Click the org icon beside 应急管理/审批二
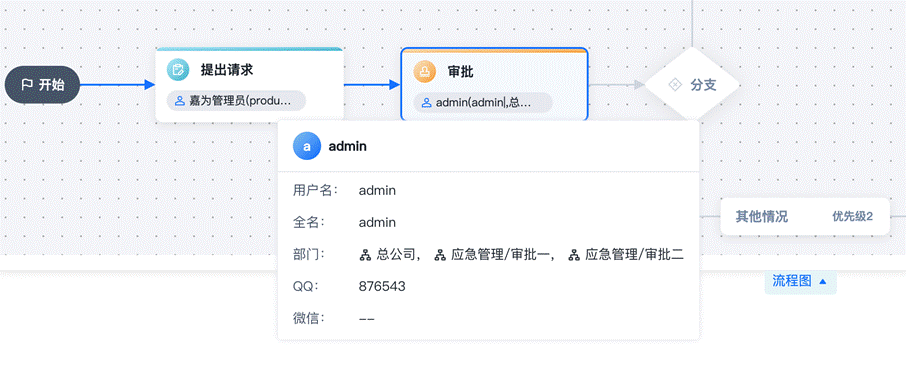This screenshot has width=906, height=368. 574,254
